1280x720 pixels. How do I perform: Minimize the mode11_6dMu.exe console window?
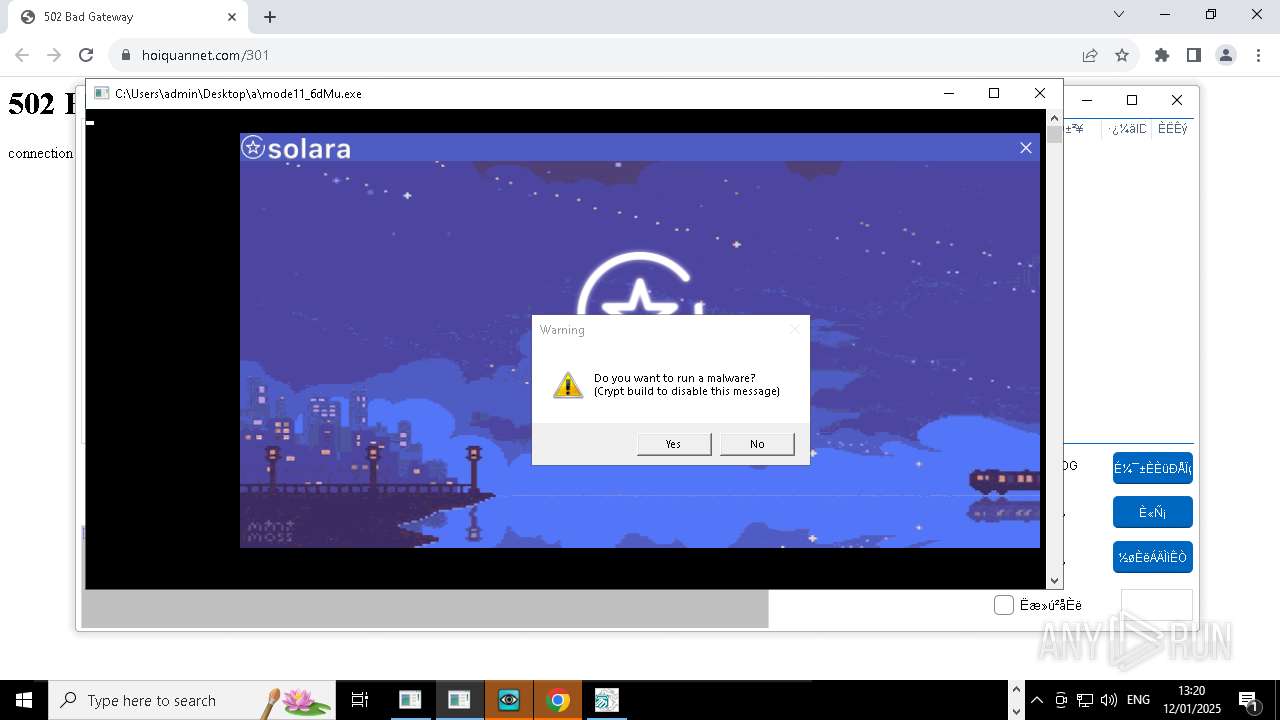tap(948, 93)
